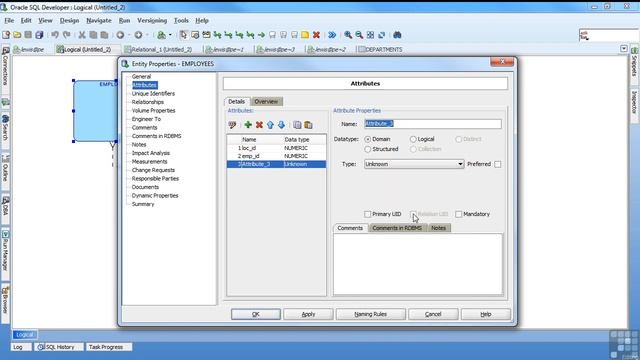This screenshot has height=360, width=640.
Task: Open the Navigate menu
Action: [x=99, y=20]
